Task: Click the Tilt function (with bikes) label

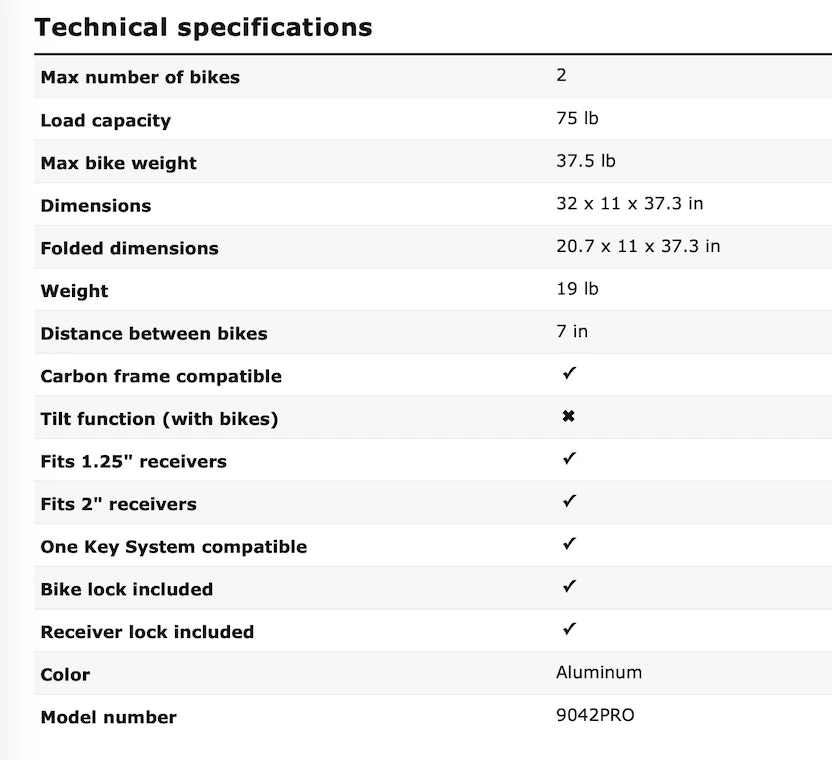Action: pos(159,419)
